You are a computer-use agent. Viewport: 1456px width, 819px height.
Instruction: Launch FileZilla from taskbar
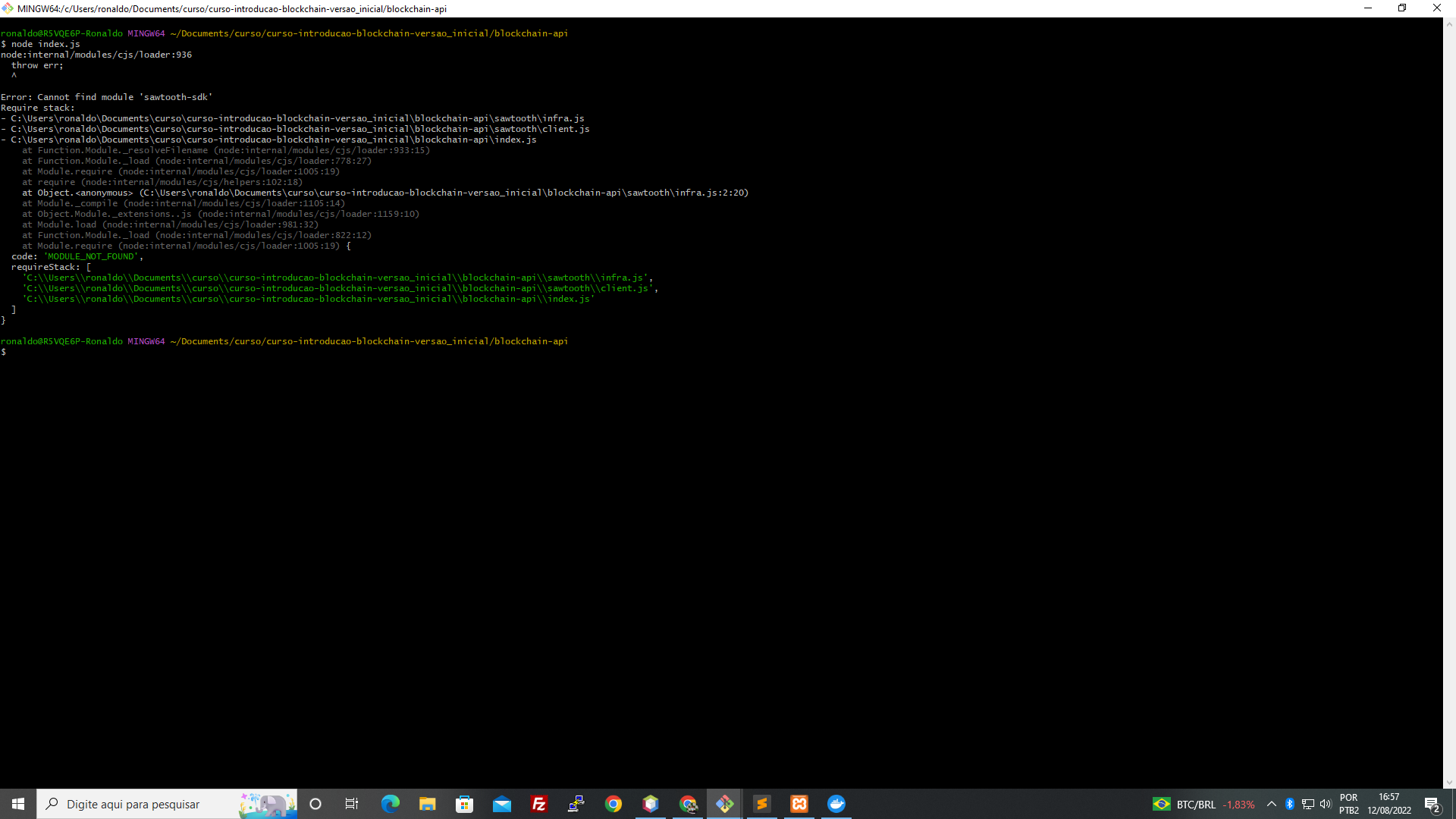click(x=538, y=804)
